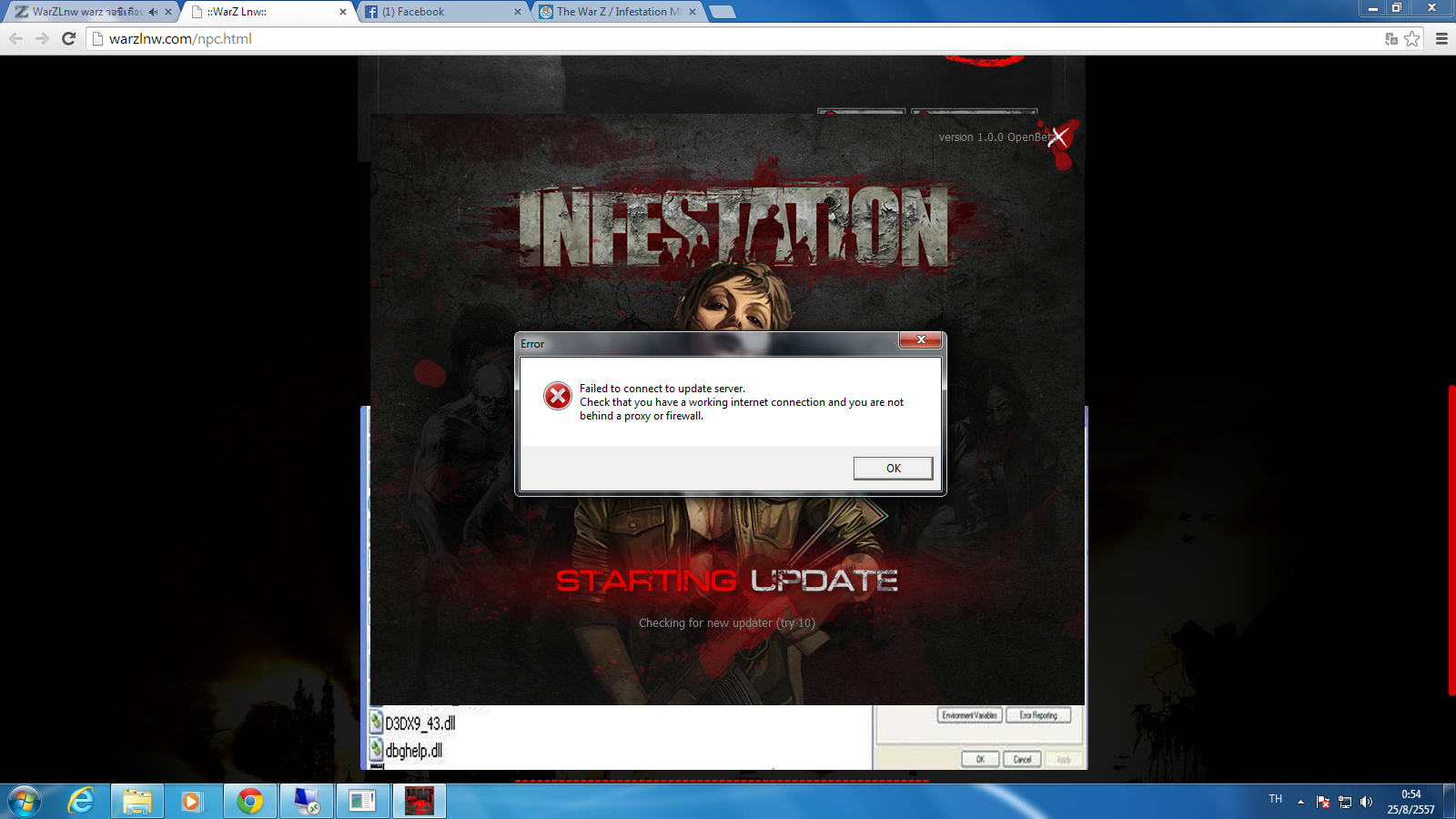1456x819 pixels.
Task: Select the dbghelp.dll file
Action: (407, 751)
